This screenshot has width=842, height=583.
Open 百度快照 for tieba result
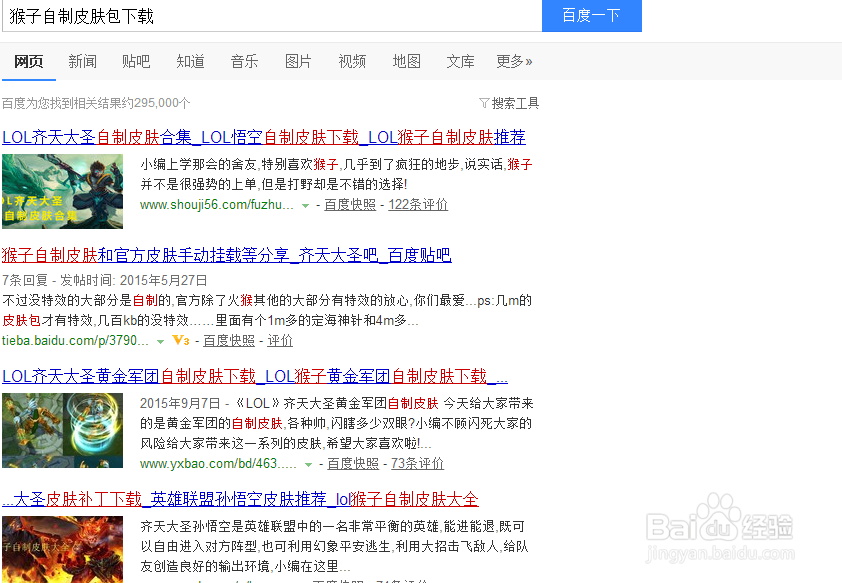(x=229, y=340)
